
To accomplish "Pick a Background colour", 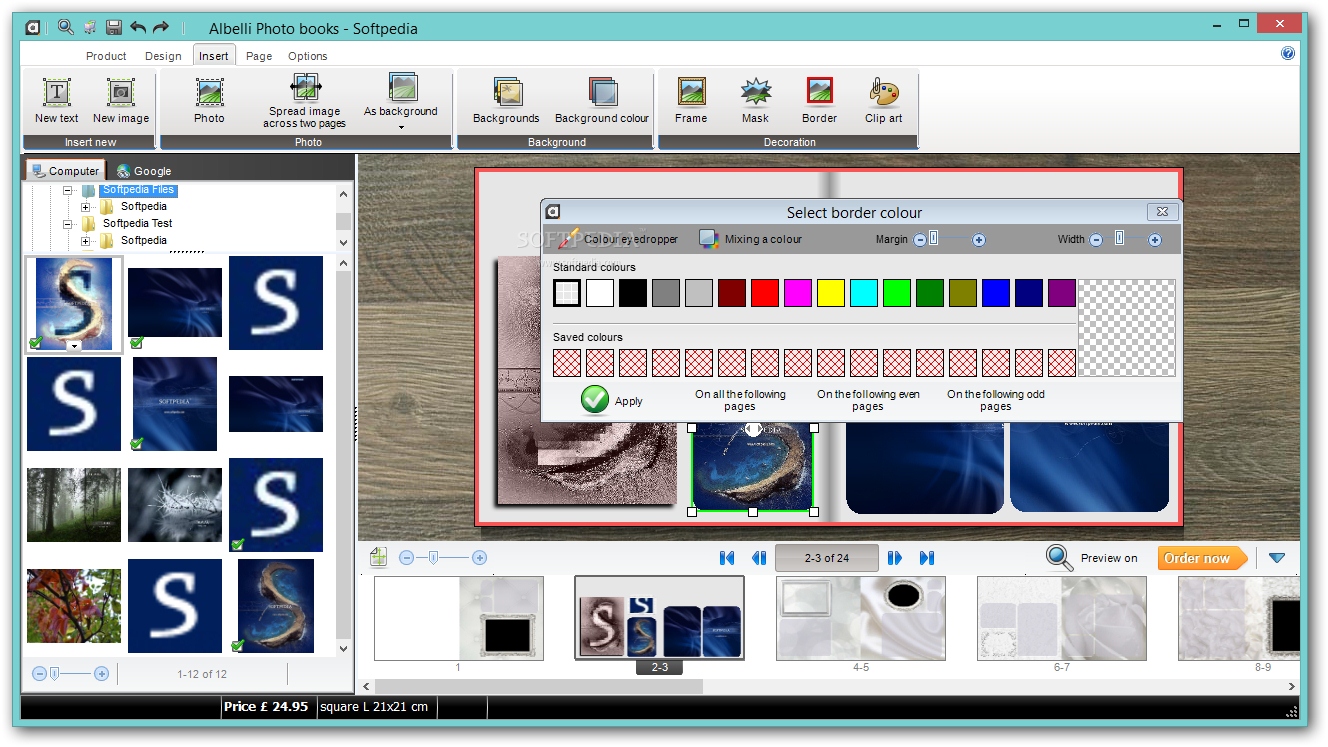I will click(x=602, y=100).
